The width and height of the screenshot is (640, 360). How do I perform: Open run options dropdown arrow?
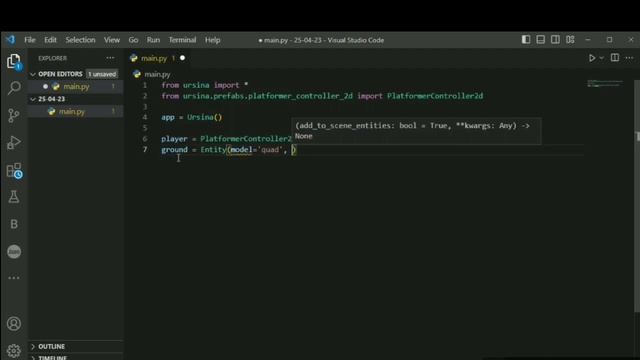[x=601, y=58]
